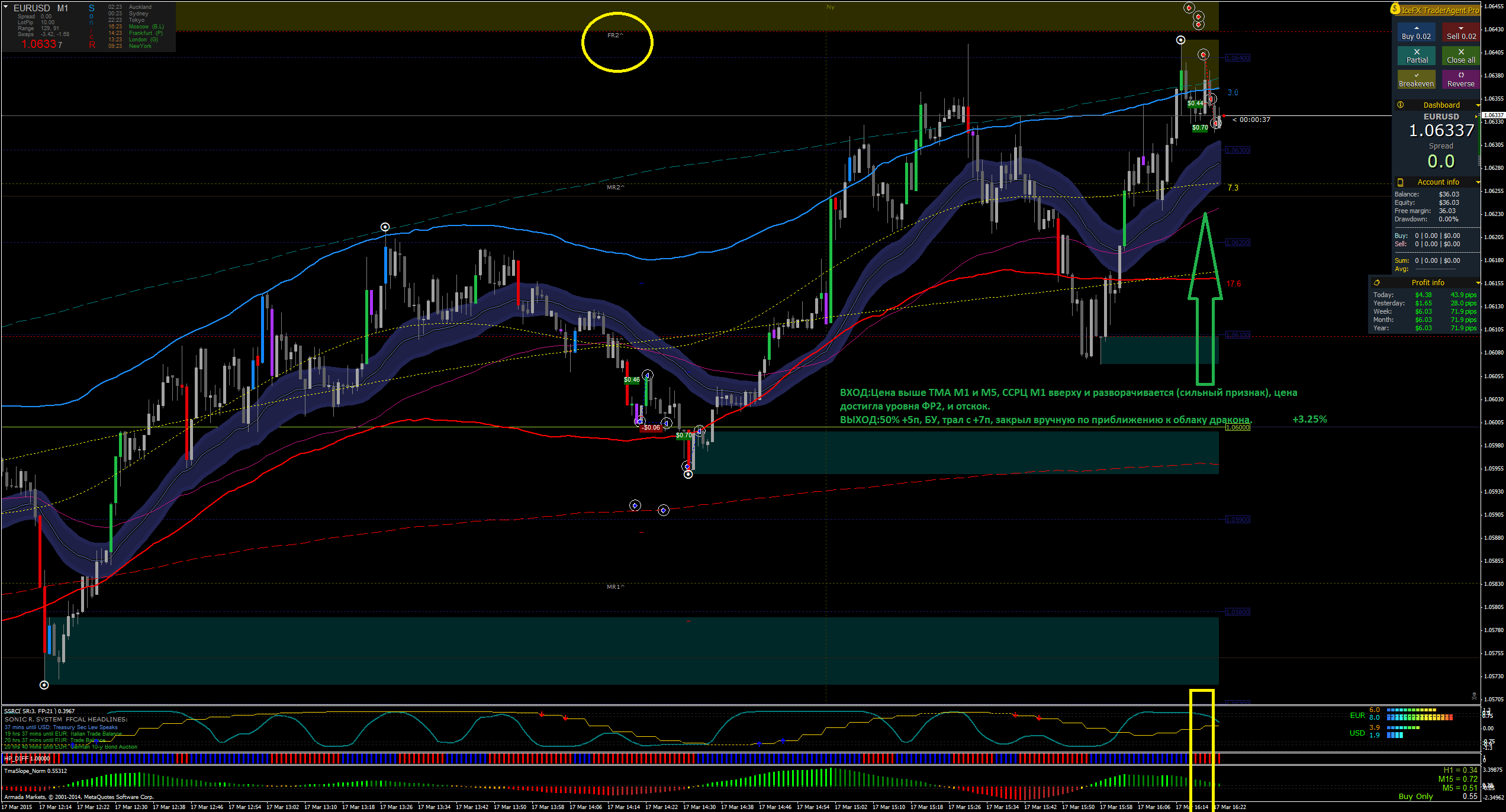
Task: Click the -$0.06 trade loss label
Action: [x=651, y=427]
